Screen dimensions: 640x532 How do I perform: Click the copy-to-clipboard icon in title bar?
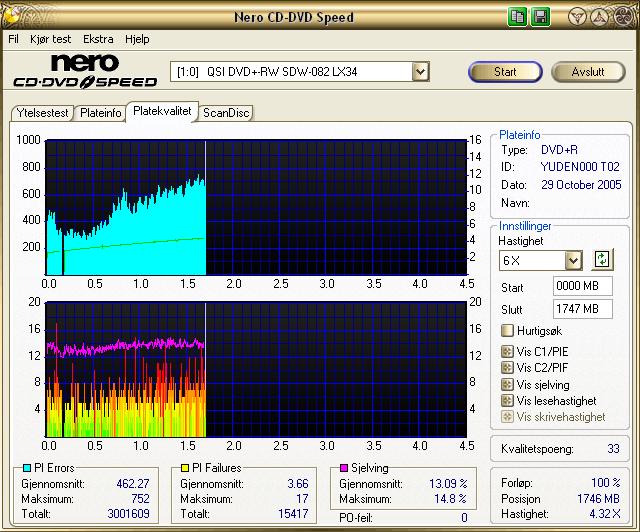[517, 17]
